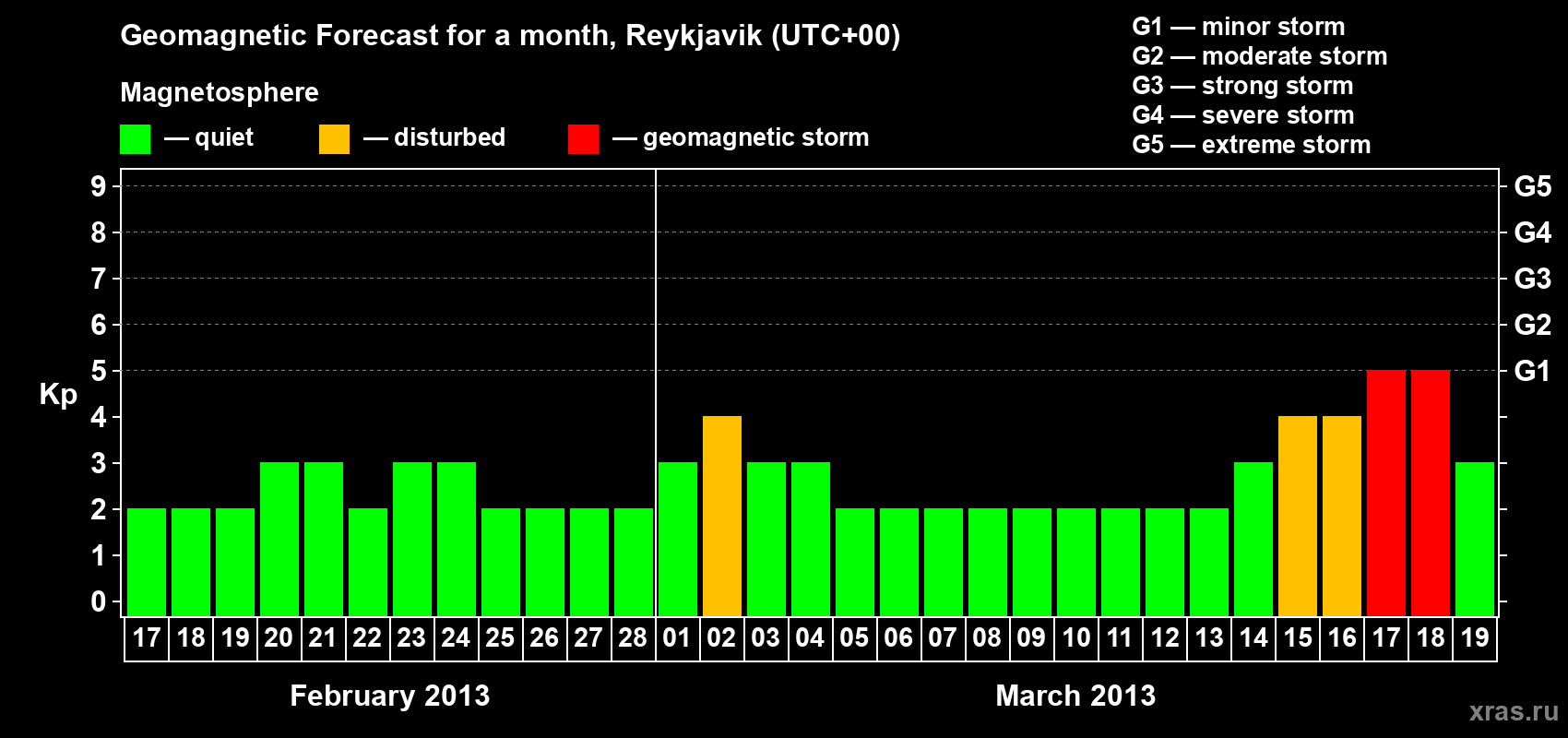Viewport: 1568px width, 738px height.
Task: Click the "G2 — moderate storm" legend line
Action: point(1260,56)
